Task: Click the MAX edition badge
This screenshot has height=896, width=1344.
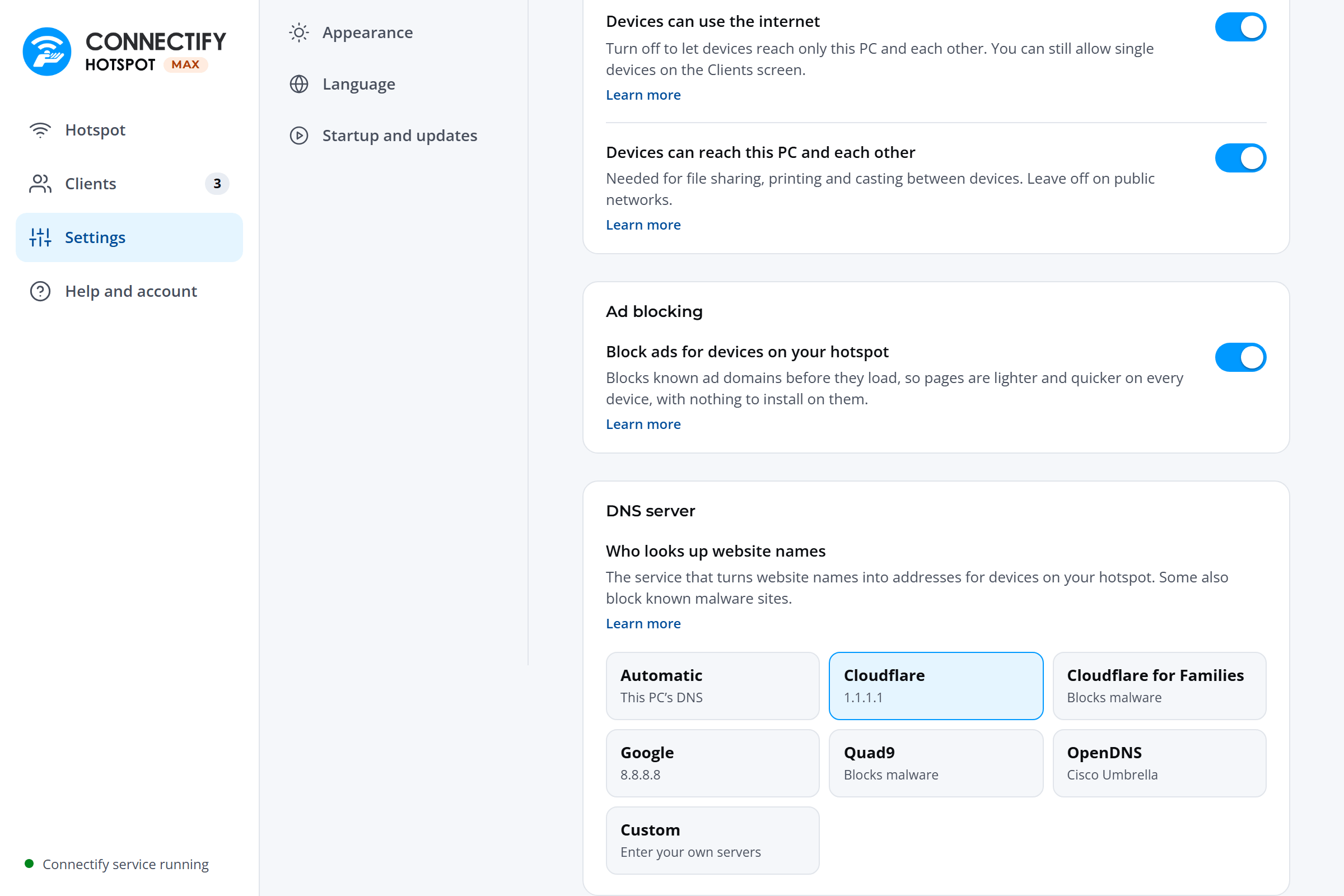Action: coord(186,64)
